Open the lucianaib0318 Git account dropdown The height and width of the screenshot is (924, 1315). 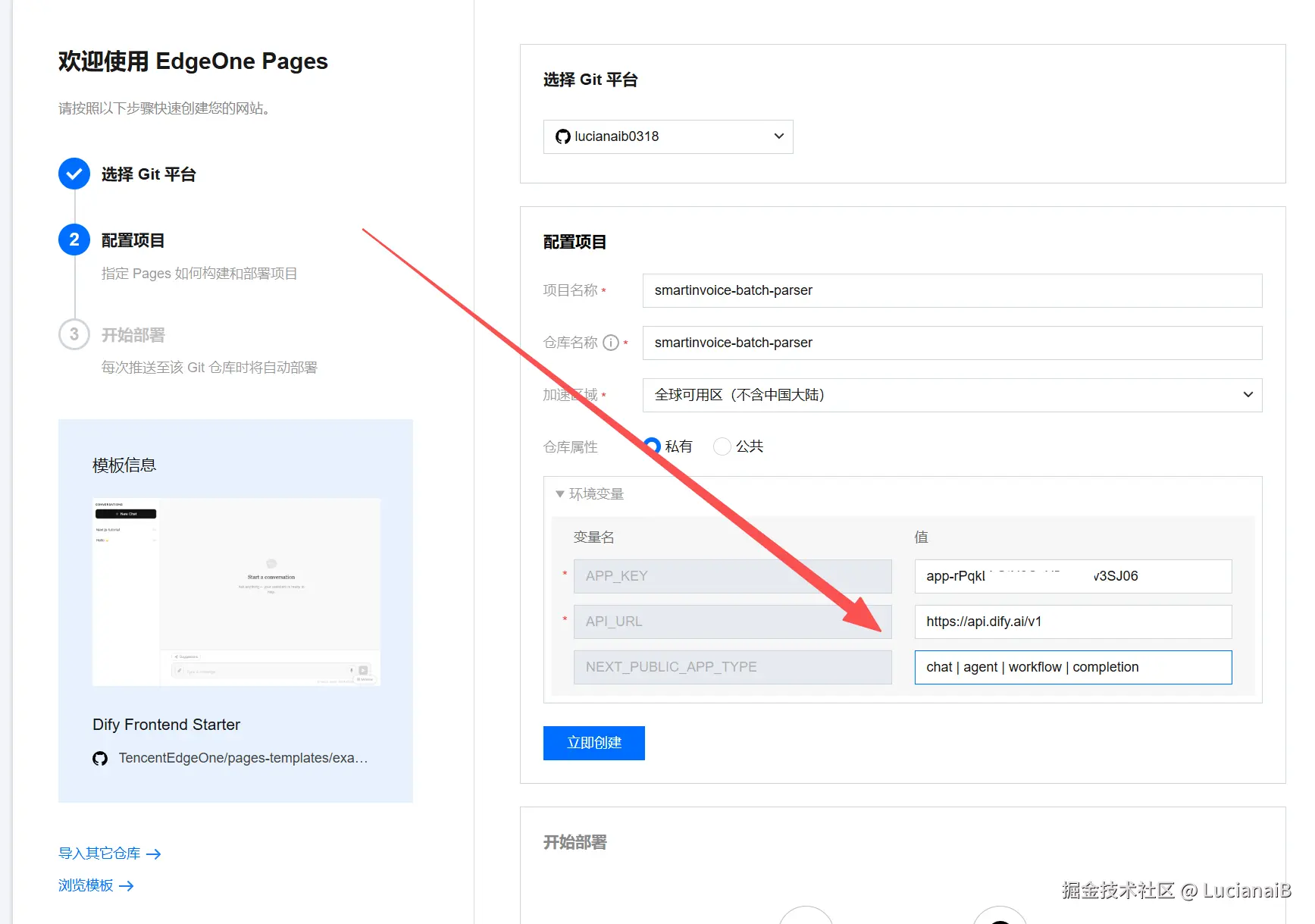pyautogui.click(x=668, y=136)
